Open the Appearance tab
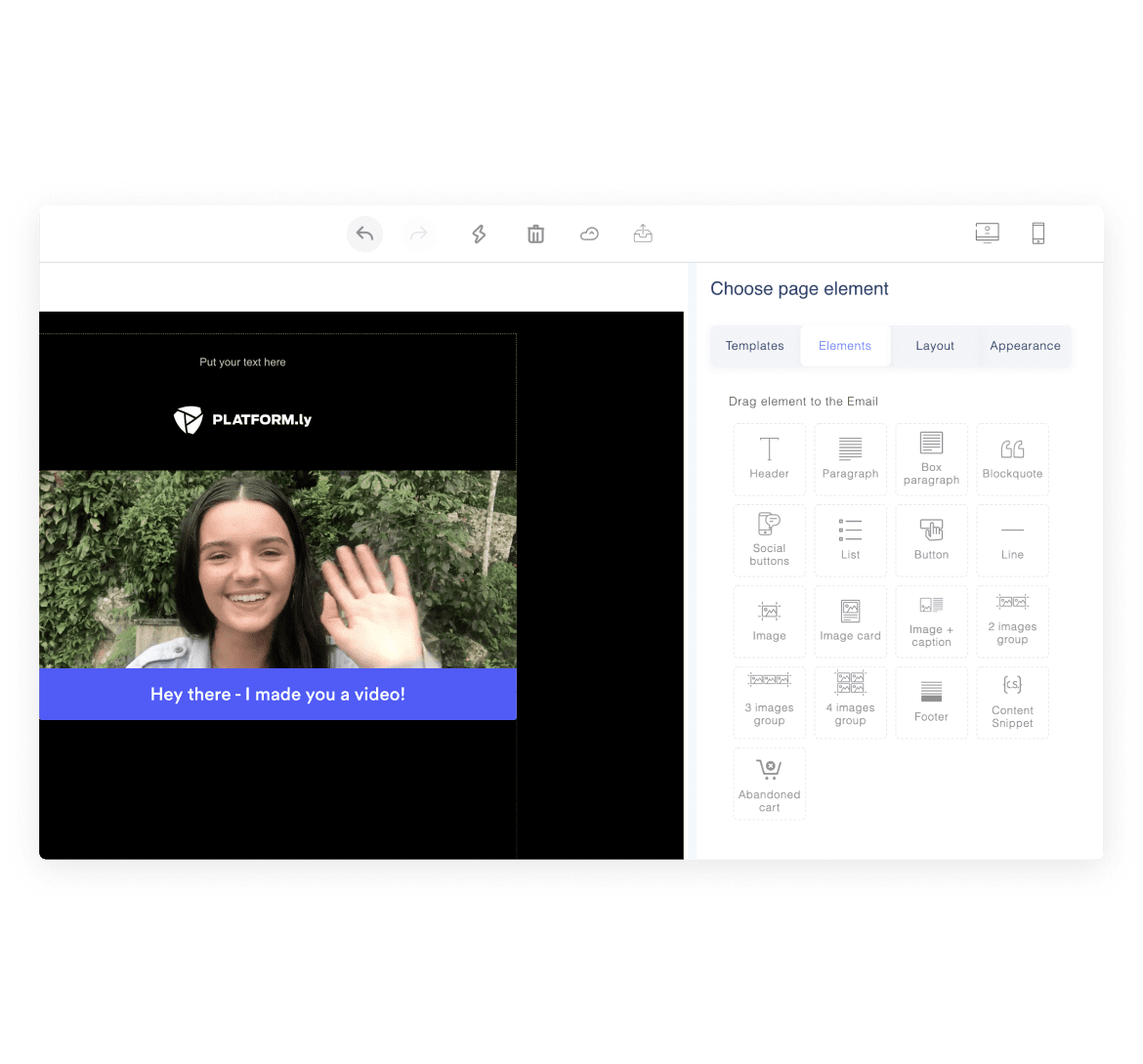 1025,345
